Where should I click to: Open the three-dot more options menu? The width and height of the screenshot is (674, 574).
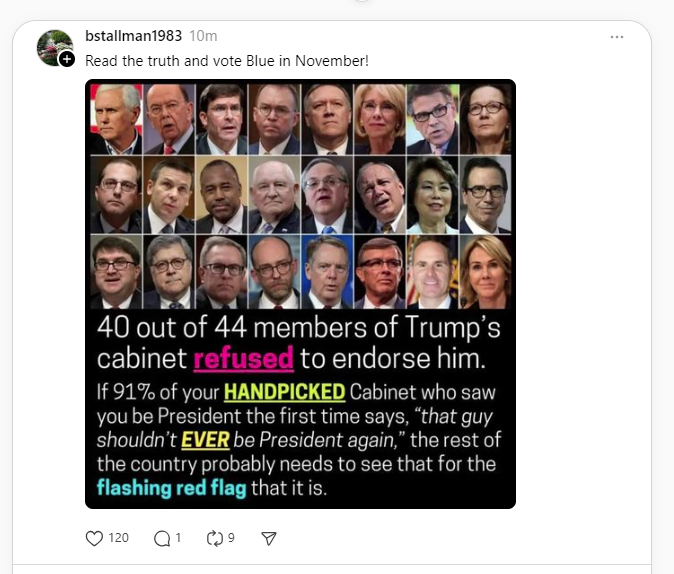(617, 37)
